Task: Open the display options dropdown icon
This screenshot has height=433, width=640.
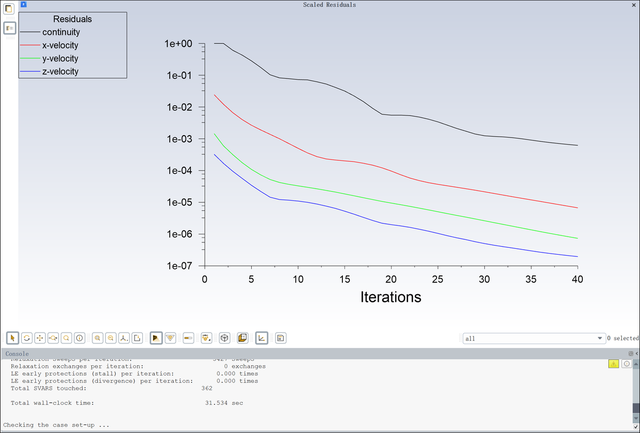Action: point(207,338)
